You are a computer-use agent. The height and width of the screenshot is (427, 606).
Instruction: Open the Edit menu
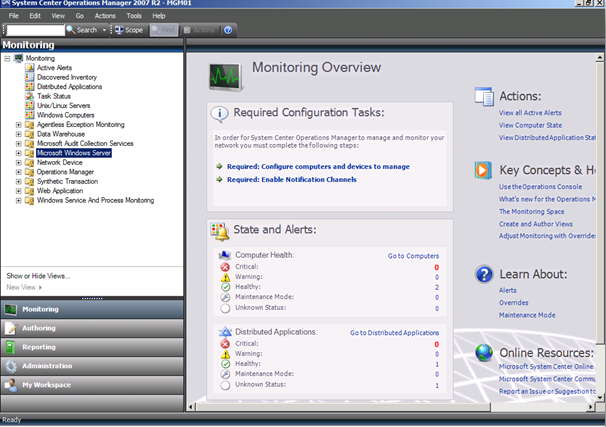(35, 16)
